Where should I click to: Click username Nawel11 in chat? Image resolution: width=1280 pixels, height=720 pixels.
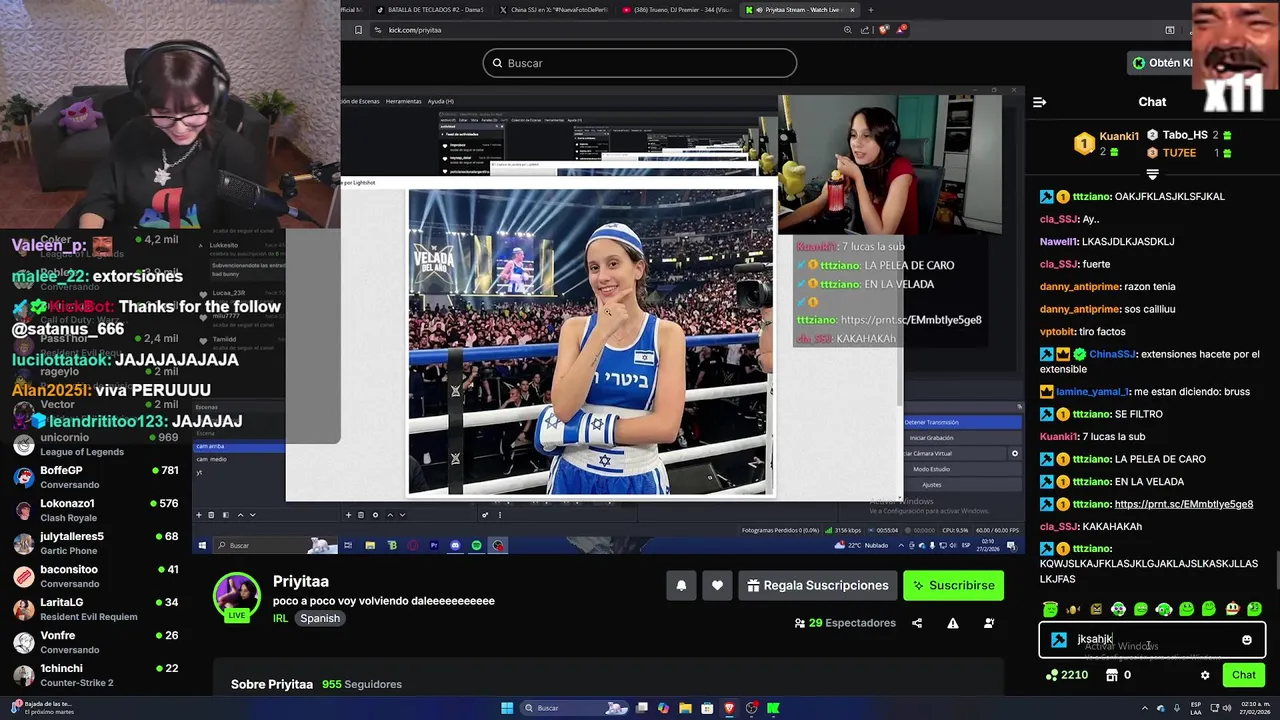1059,241
